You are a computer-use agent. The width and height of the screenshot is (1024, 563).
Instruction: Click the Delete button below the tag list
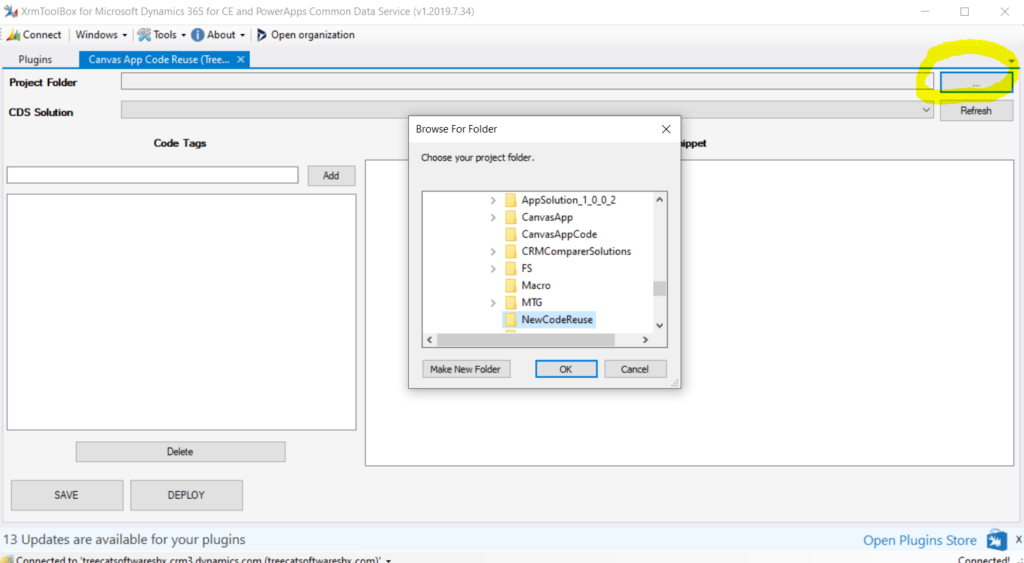[x=180, y=451]
